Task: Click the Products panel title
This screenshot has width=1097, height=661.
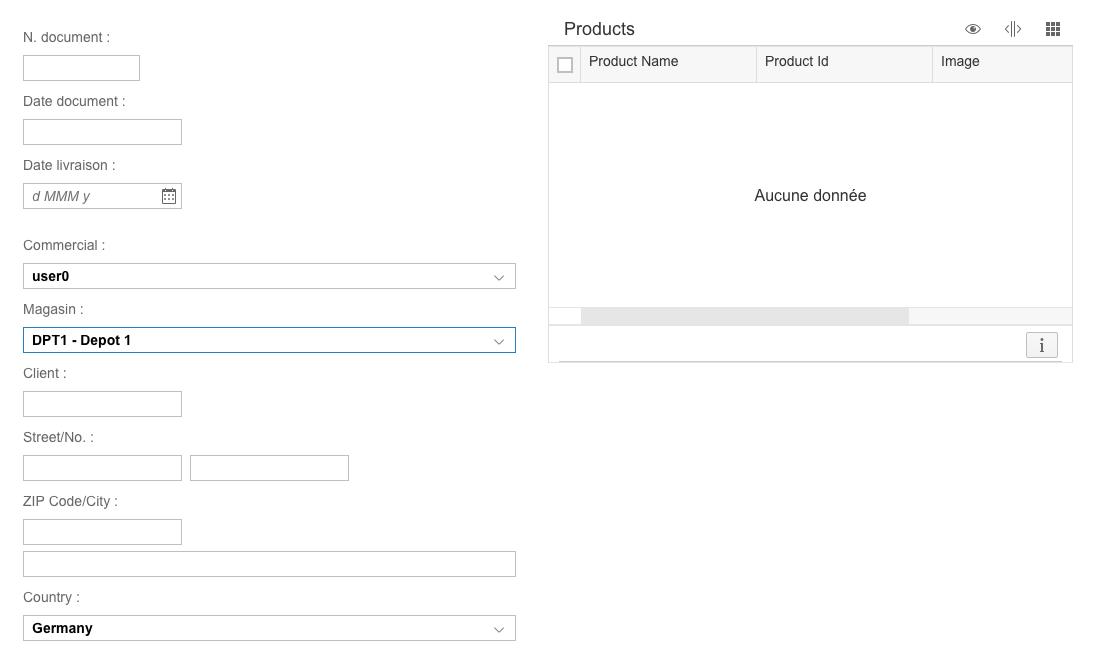Action: (598, 29)
